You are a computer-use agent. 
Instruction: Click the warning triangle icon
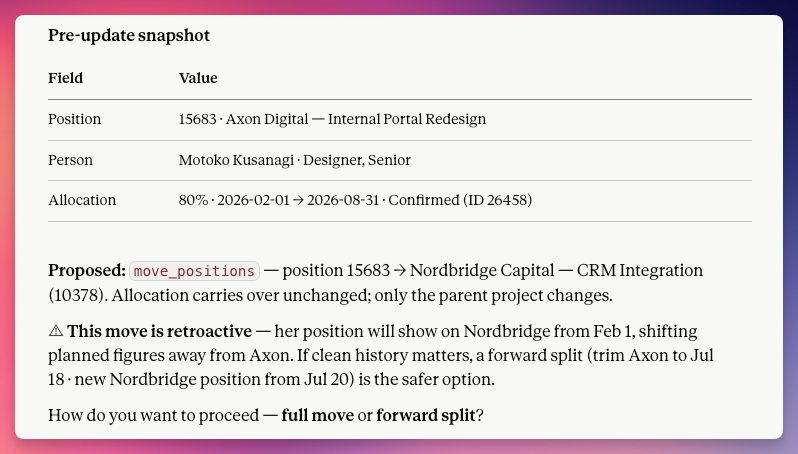click(x=55, y=331)
